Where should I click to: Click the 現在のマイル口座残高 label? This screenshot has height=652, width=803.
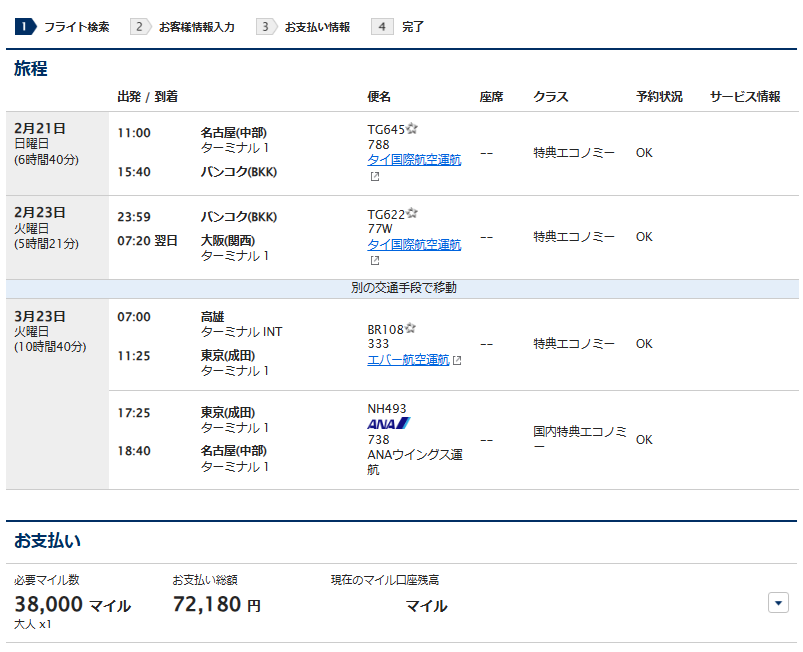385,580
